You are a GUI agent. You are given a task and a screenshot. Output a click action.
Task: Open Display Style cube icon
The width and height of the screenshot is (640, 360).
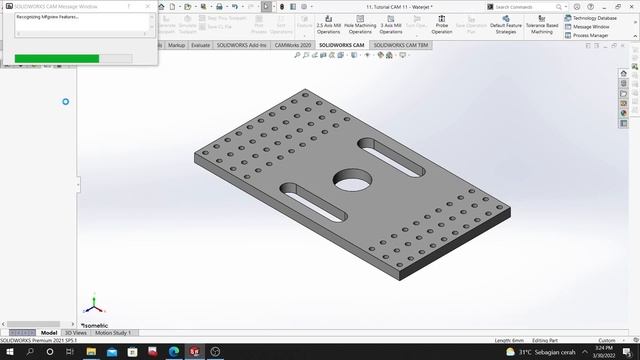[x=353, y=55]
